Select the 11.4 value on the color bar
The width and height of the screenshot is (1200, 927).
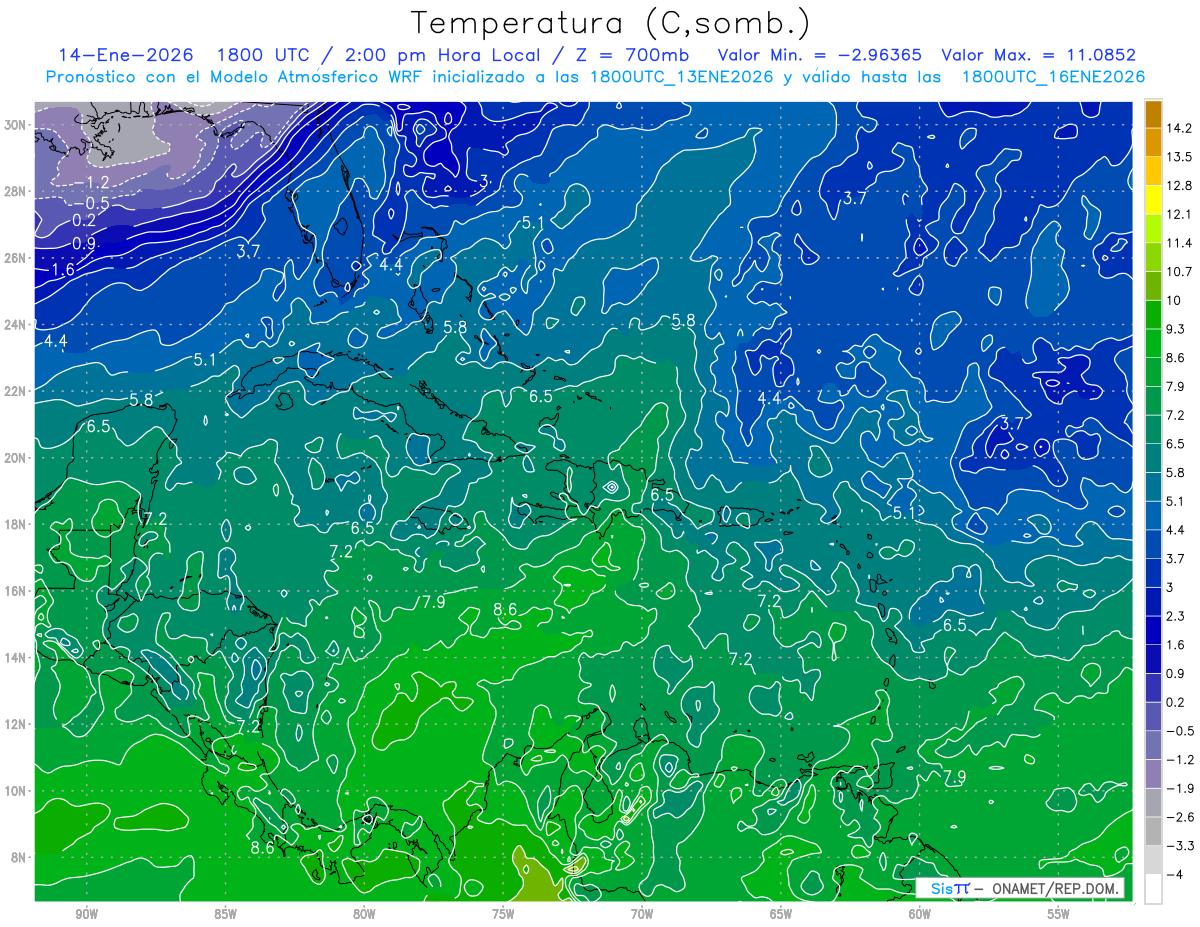click(x=1178, y=243)
